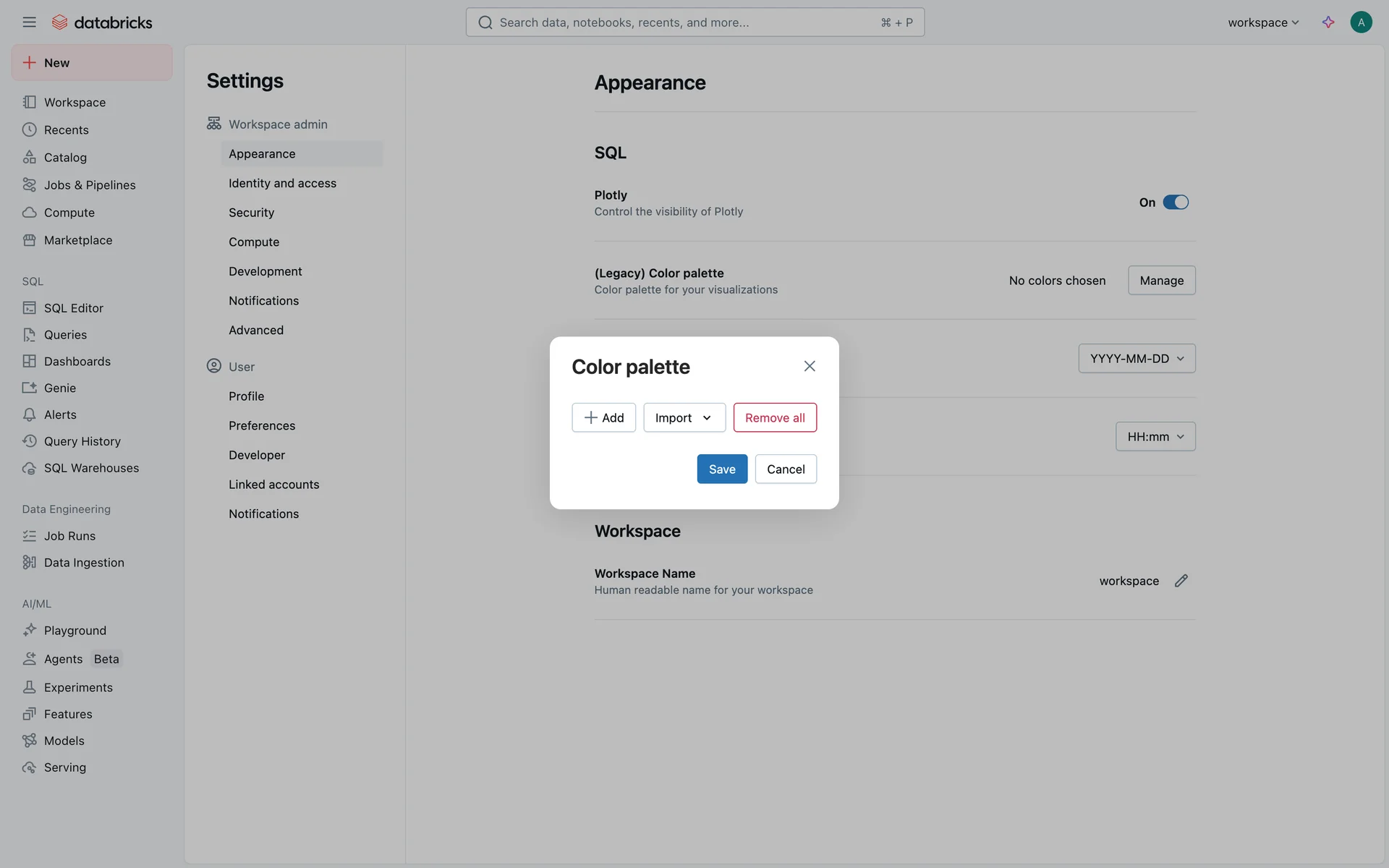Toggle the Plotly visibility switch

click(x=1176, y=203)
